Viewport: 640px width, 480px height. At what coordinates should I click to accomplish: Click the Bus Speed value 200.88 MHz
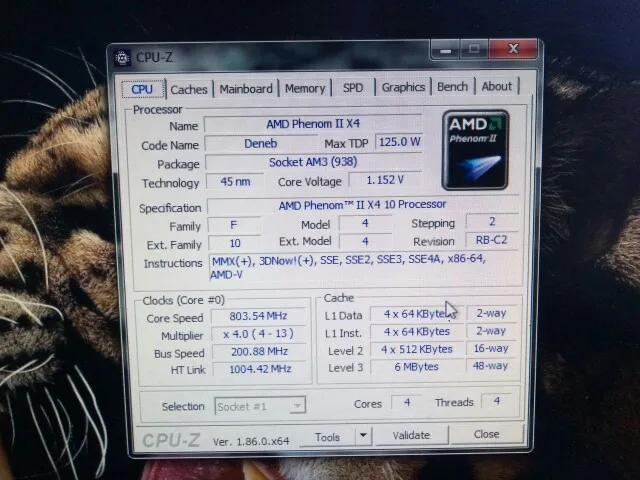259,351
